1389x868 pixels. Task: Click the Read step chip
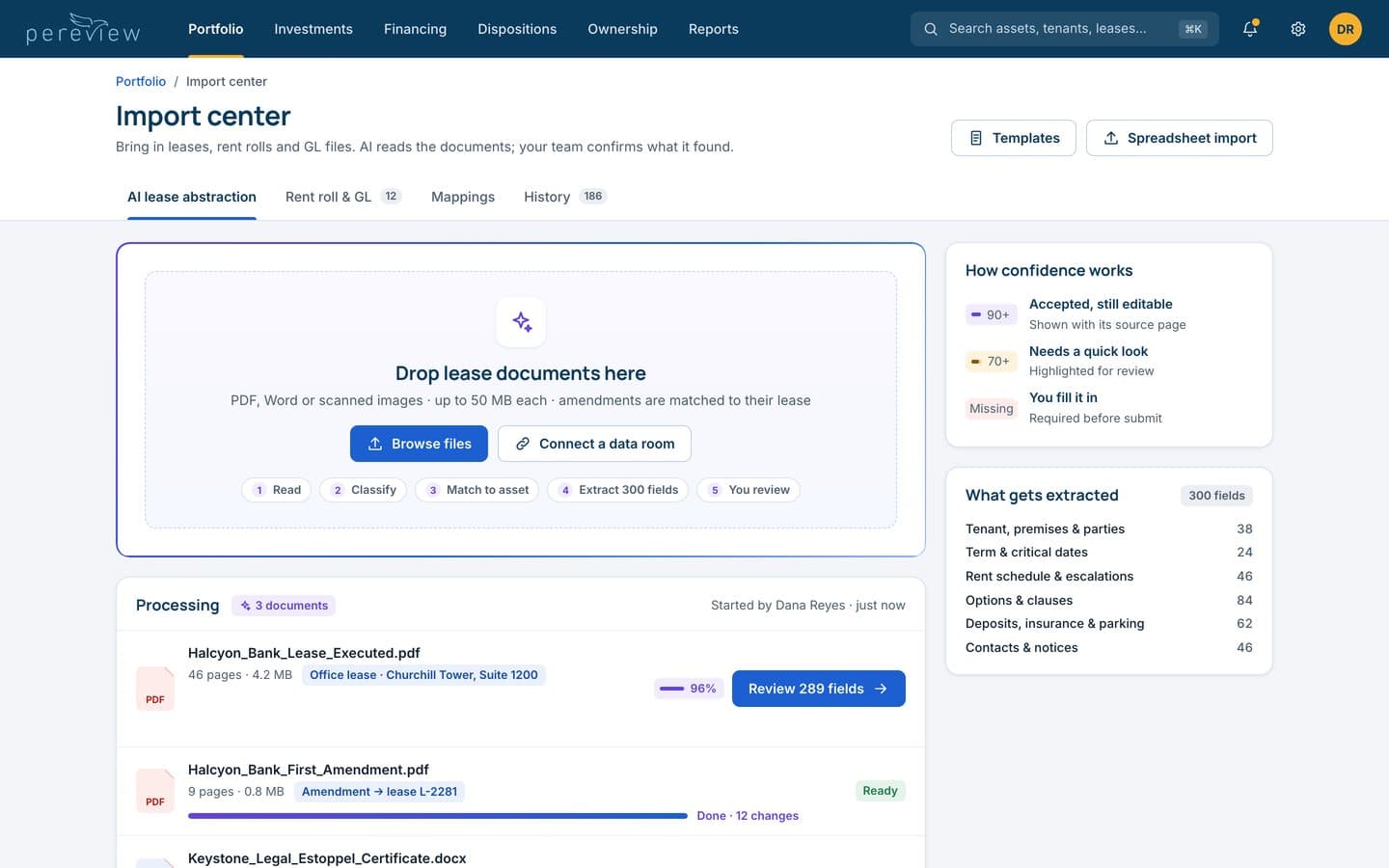pos(277,490)
